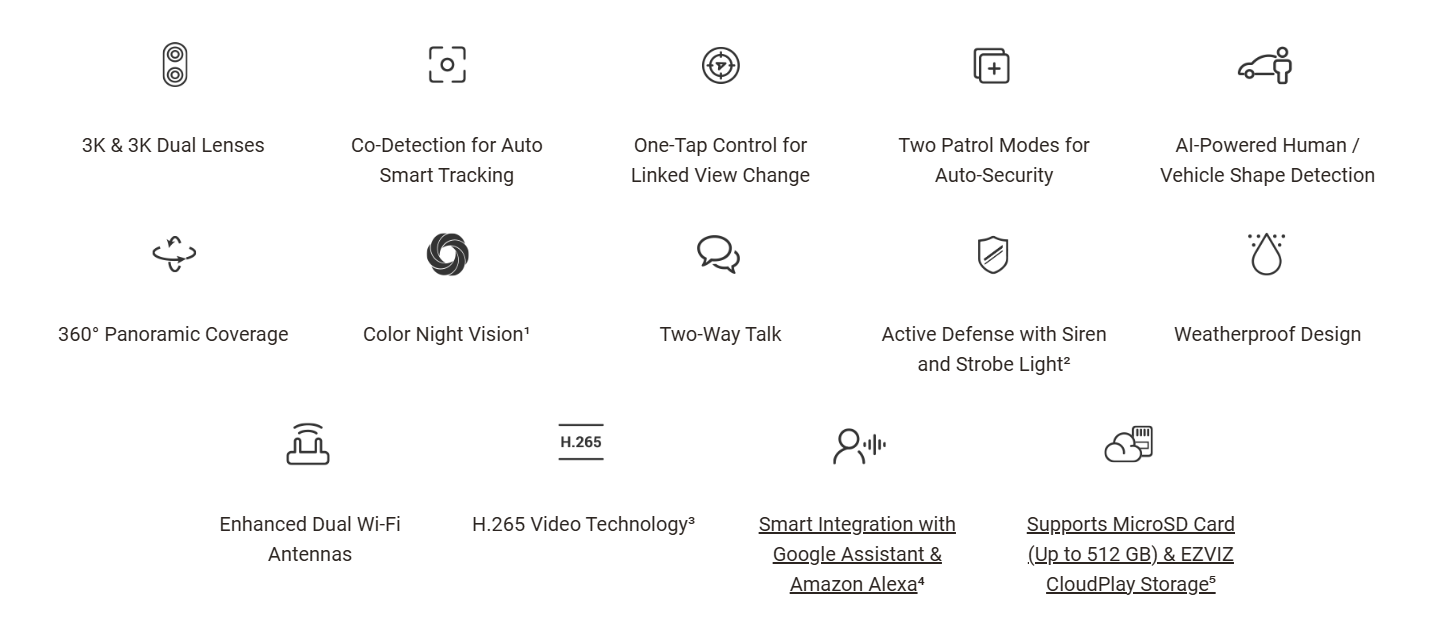The image size is (1437, 629).
Task: Click the "360° Panoramic Coverage" text
Action: (x=173, y=334)
